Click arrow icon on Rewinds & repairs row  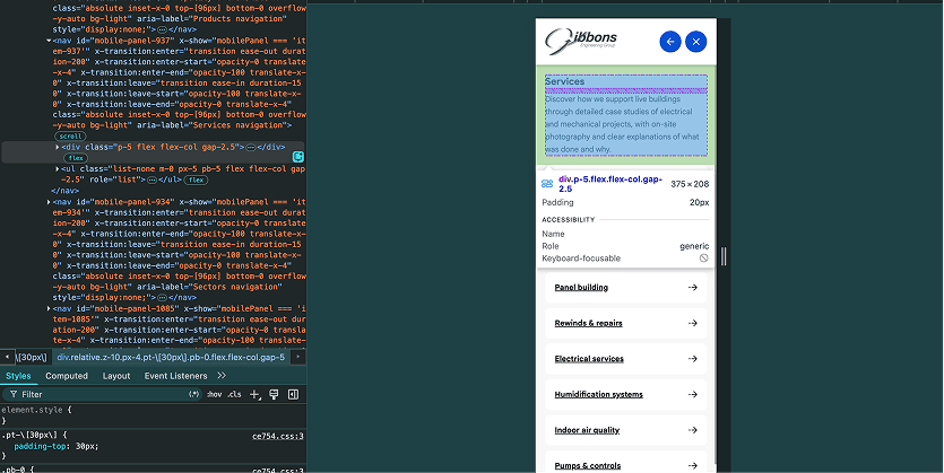tap(692, 323)
